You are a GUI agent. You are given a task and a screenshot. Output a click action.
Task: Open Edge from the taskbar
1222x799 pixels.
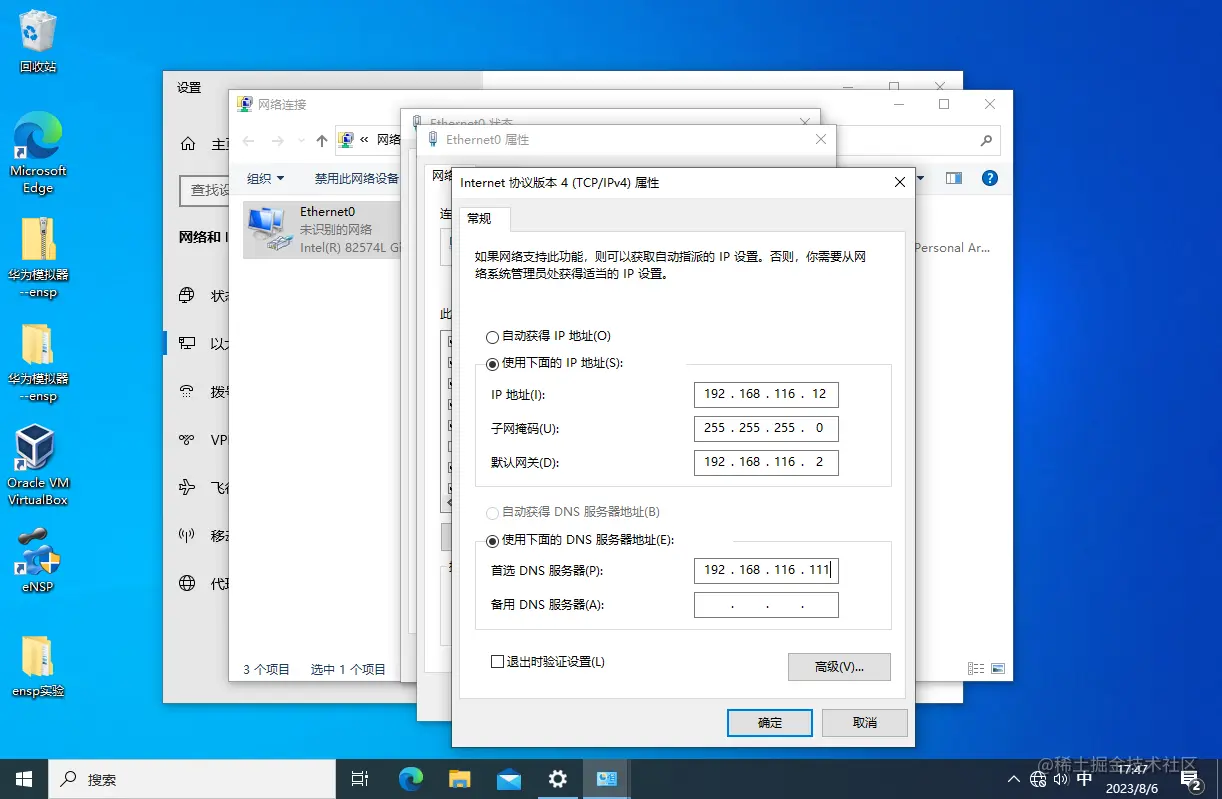pos(410,779)
